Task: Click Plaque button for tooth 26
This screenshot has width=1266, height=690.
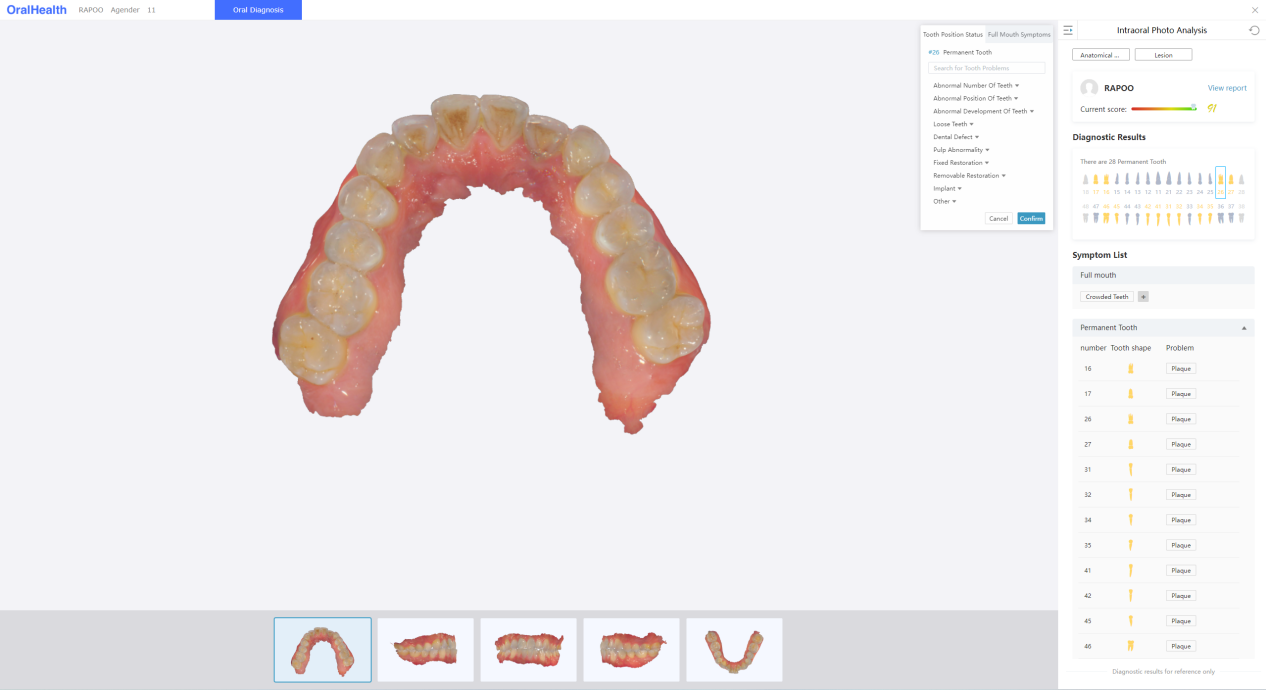Action: (x=1181, y=419)
